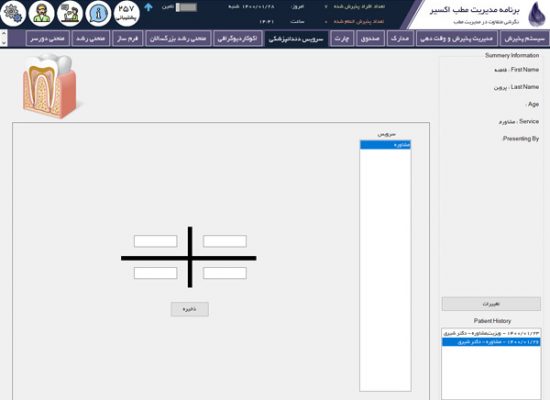Image resolution: width=550 pixels, height=400 pixels.
Task: Open the صندوق tab
Action: (x=370, y=38)
